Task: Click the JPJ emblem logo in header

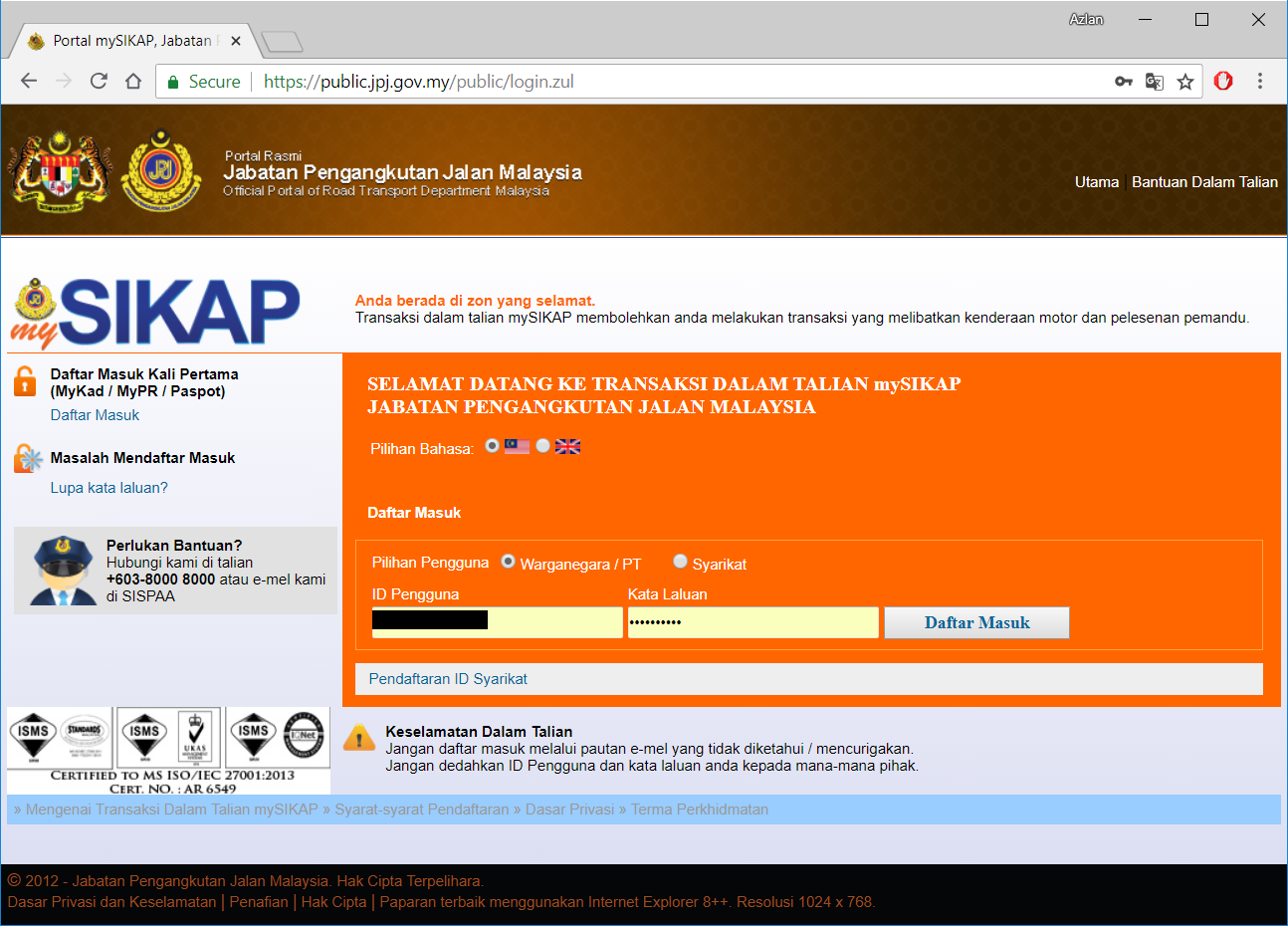Action: (161, 170)
